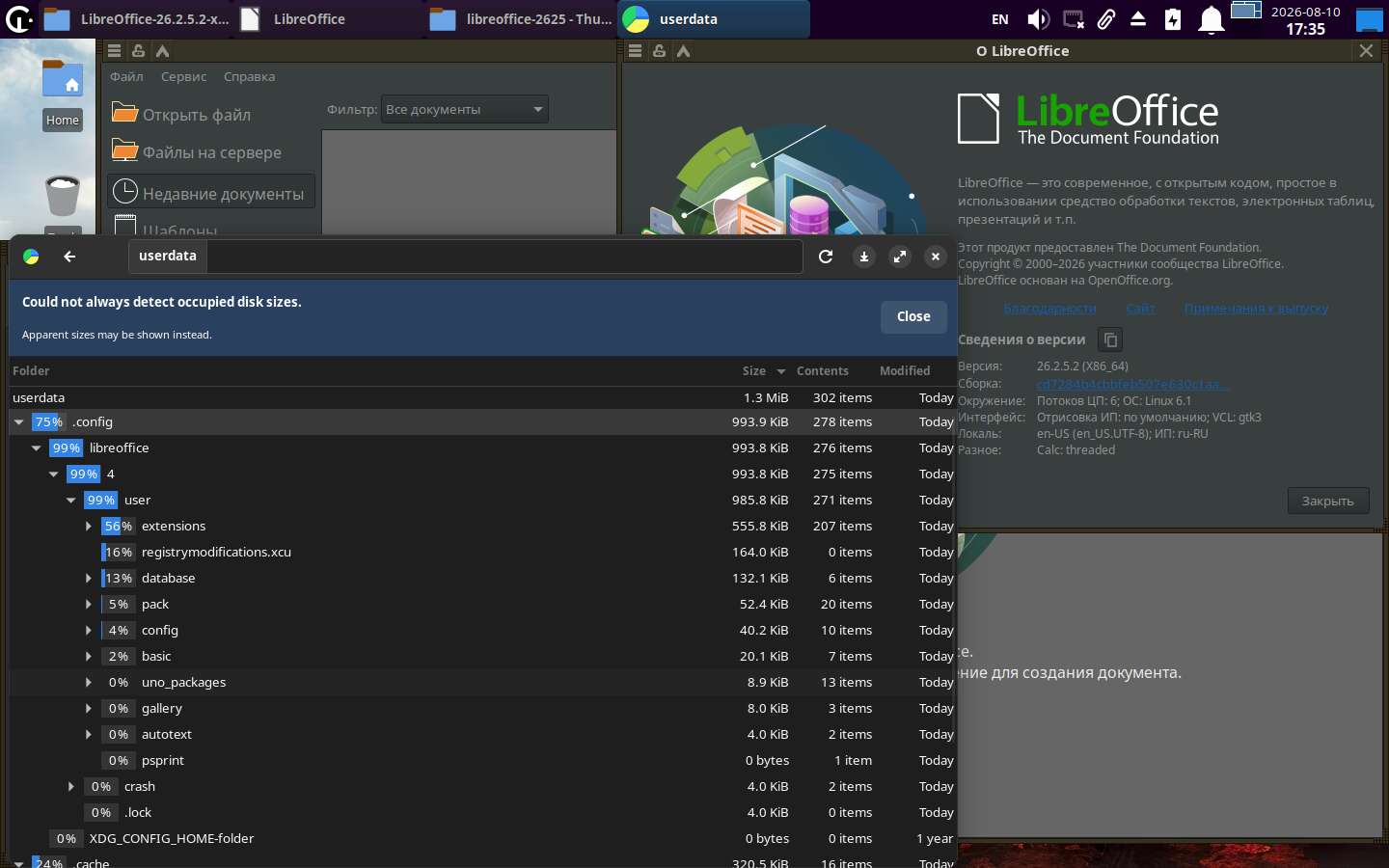This screenshot has height=868, width=1389.
Task: Open the Фильтр dropdown showing Все документы
Action: pyautogui.click(x=465, y=110)
